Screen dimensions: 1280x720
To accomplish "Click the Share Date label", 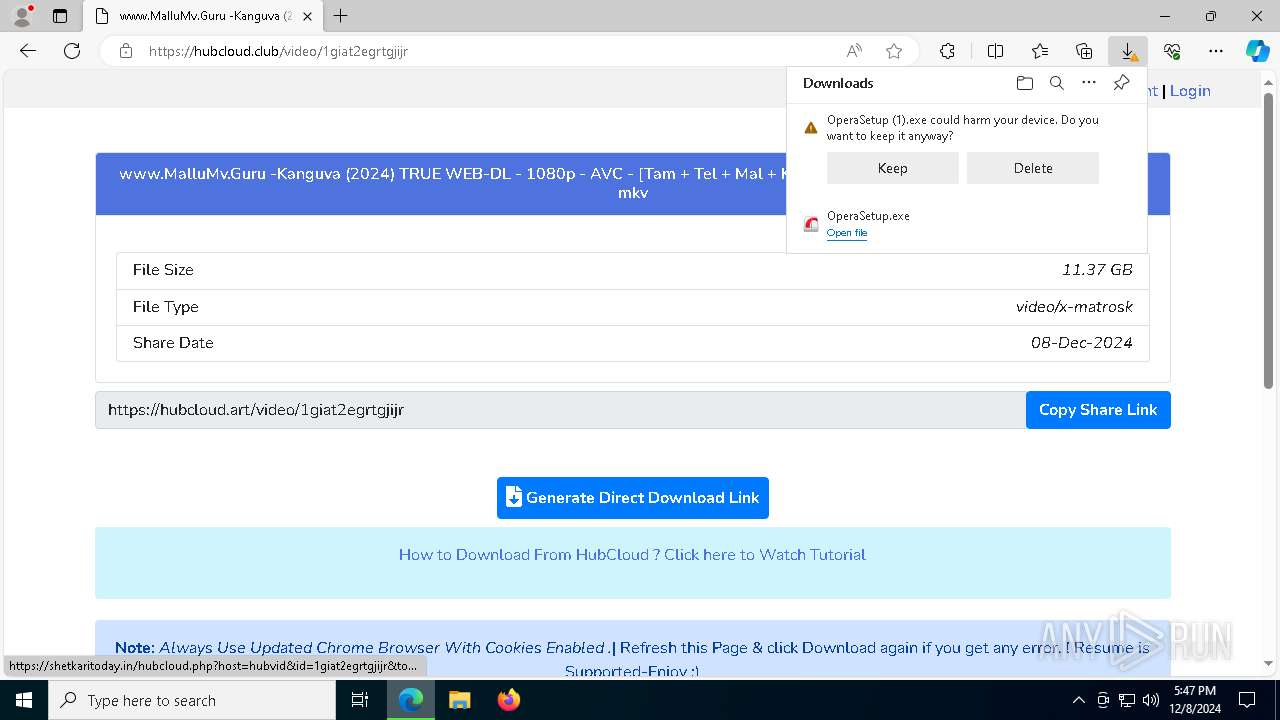I will coord(173,343).
